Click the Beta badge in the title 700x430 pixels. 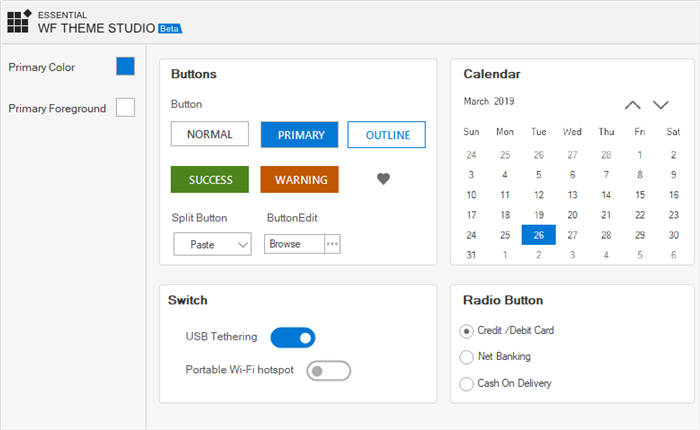[x=169, y=28]
